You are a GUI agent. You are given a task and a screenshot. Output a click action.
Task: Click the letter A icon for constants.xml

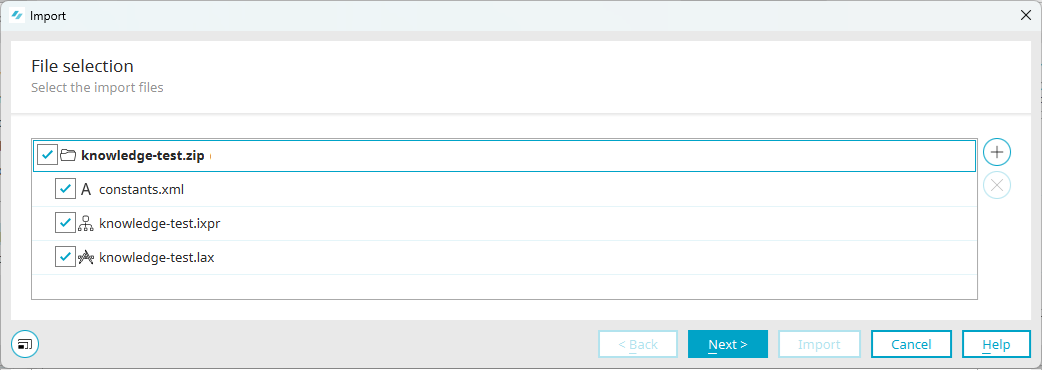tap(85, 189)
